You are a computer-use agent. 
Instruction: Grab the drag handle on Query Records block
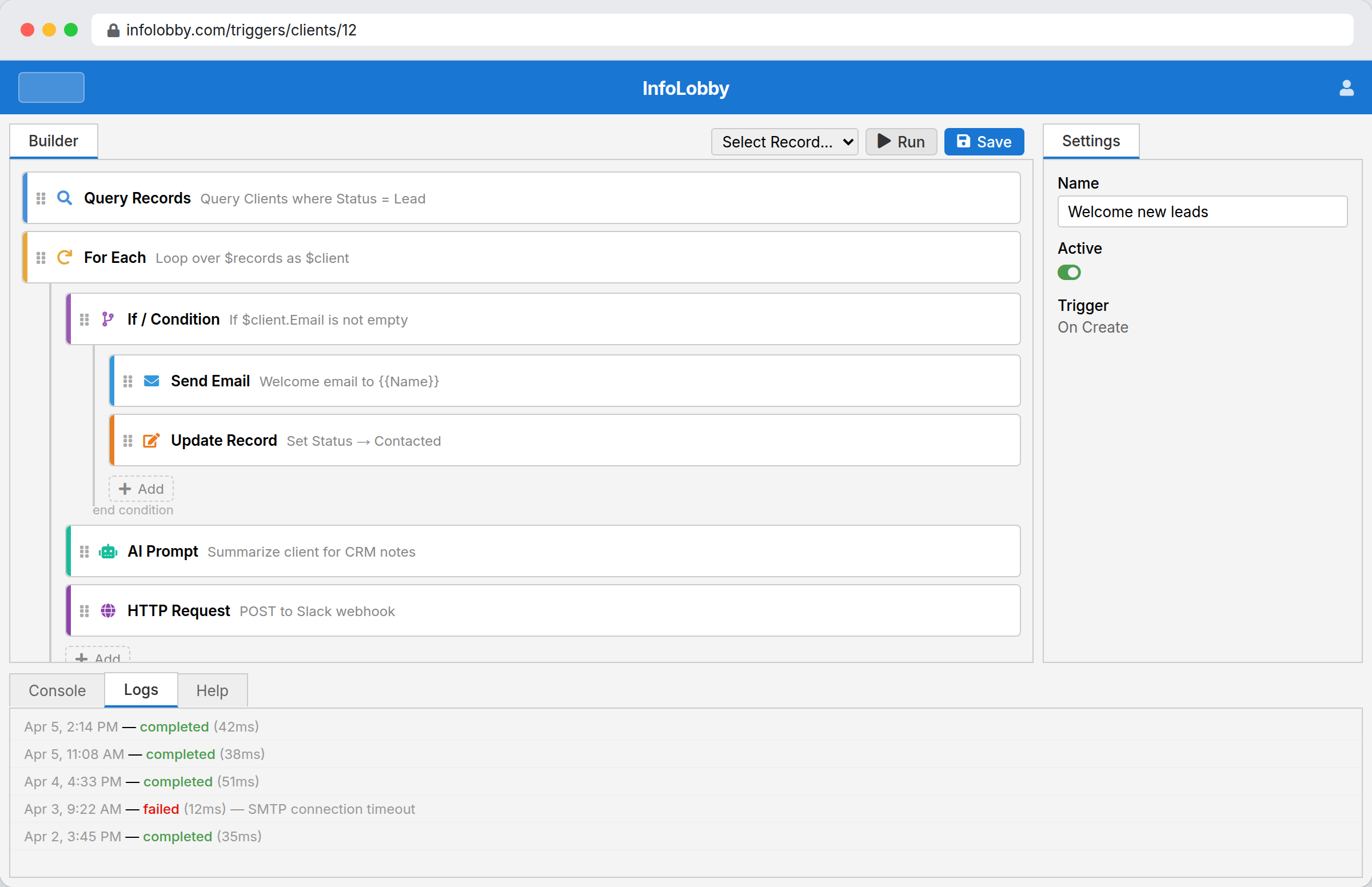(x=41, y=198)
